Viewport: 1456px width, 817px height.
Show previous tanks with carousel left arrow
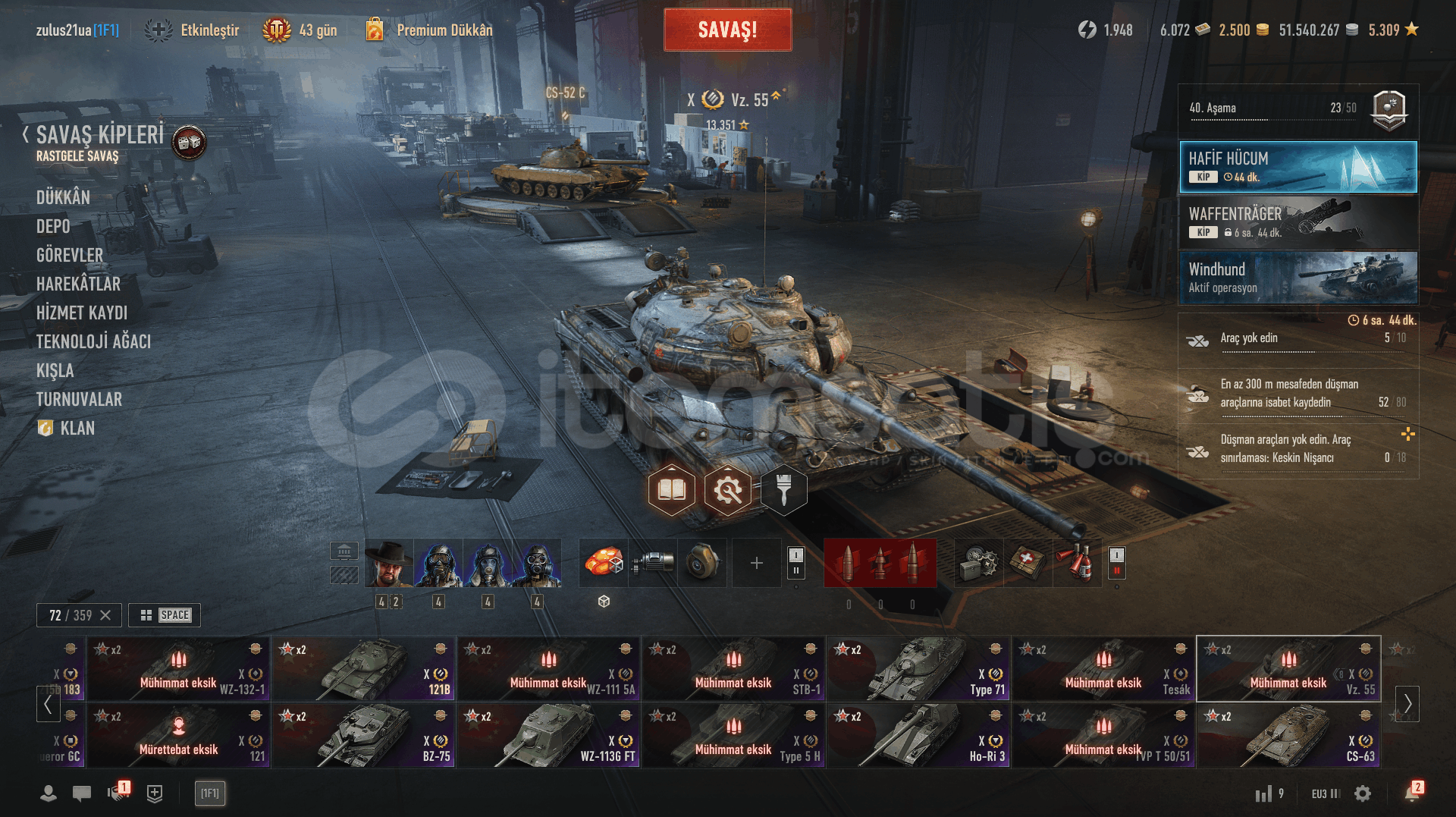pos(48,703)
